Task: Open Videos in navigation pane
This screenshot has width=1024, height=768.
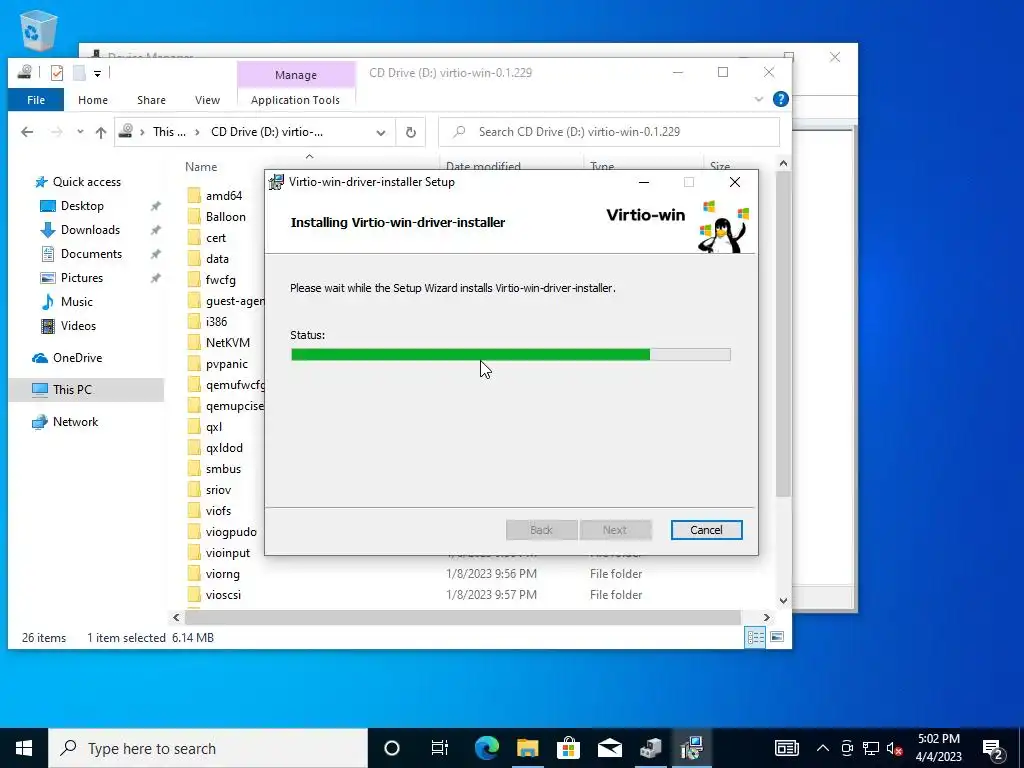Action: [x=78, y=325]
